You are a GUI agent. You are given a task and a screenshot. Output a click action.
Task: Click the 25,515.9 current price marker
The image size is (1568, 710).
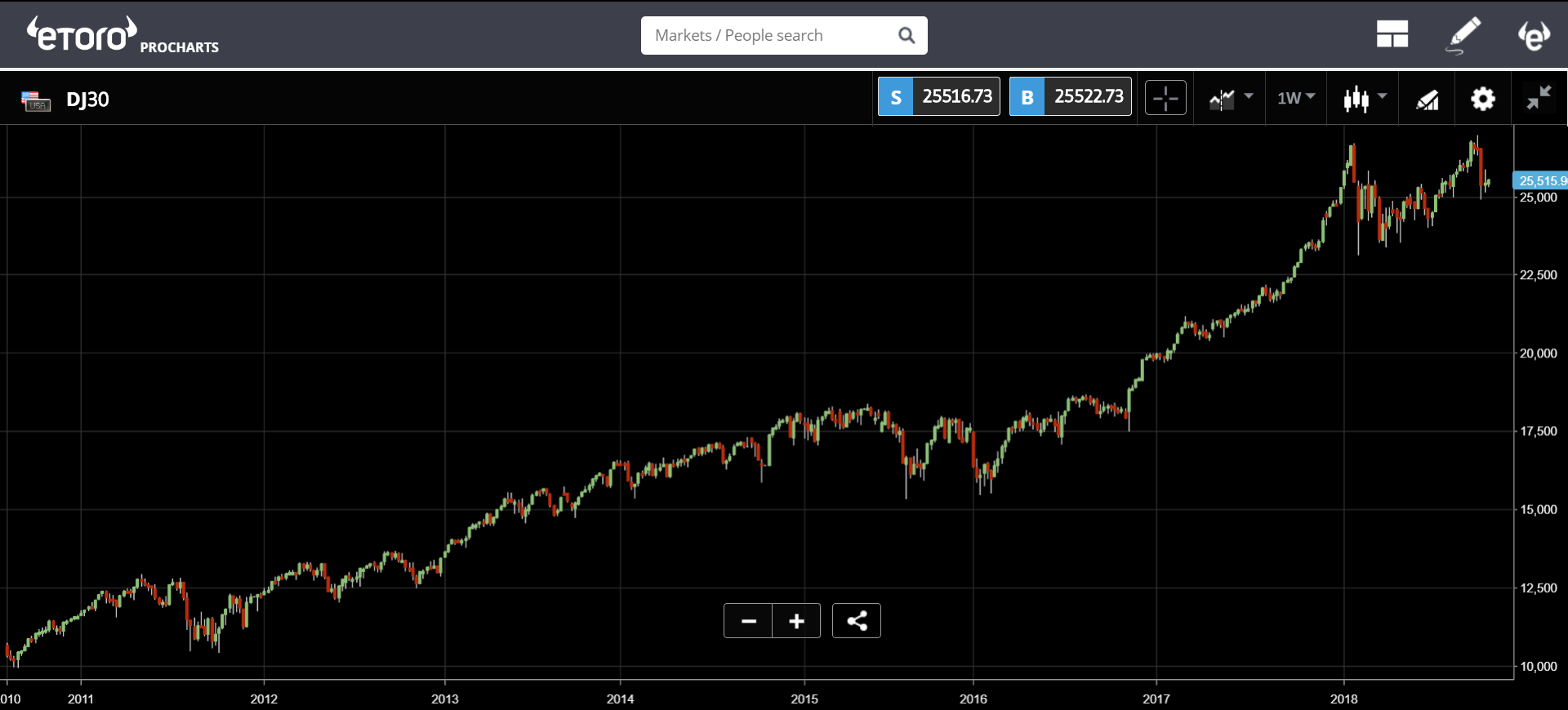[1541, 180]
